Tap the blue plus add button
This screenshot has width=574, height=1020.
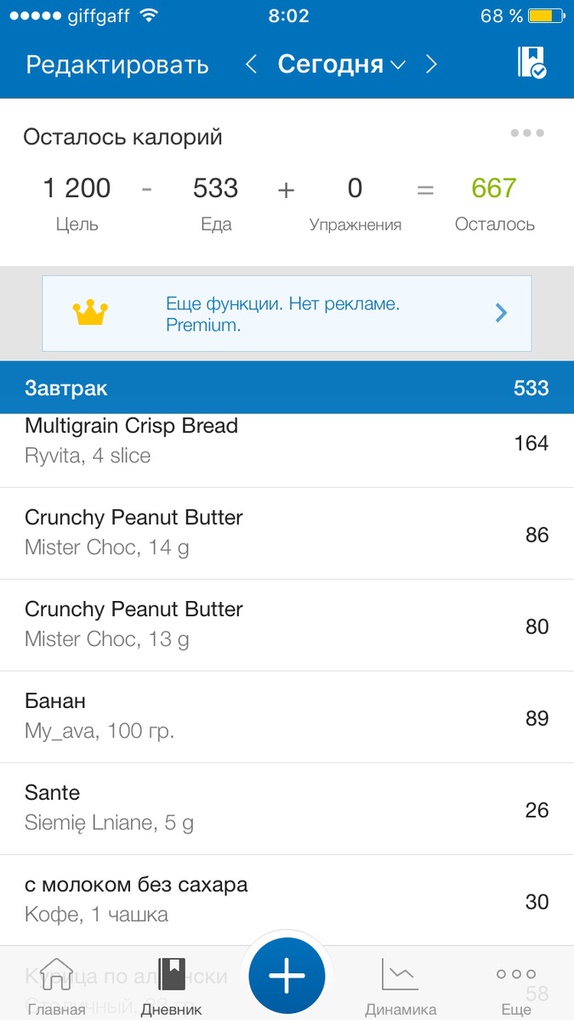[x=286, y=976]
